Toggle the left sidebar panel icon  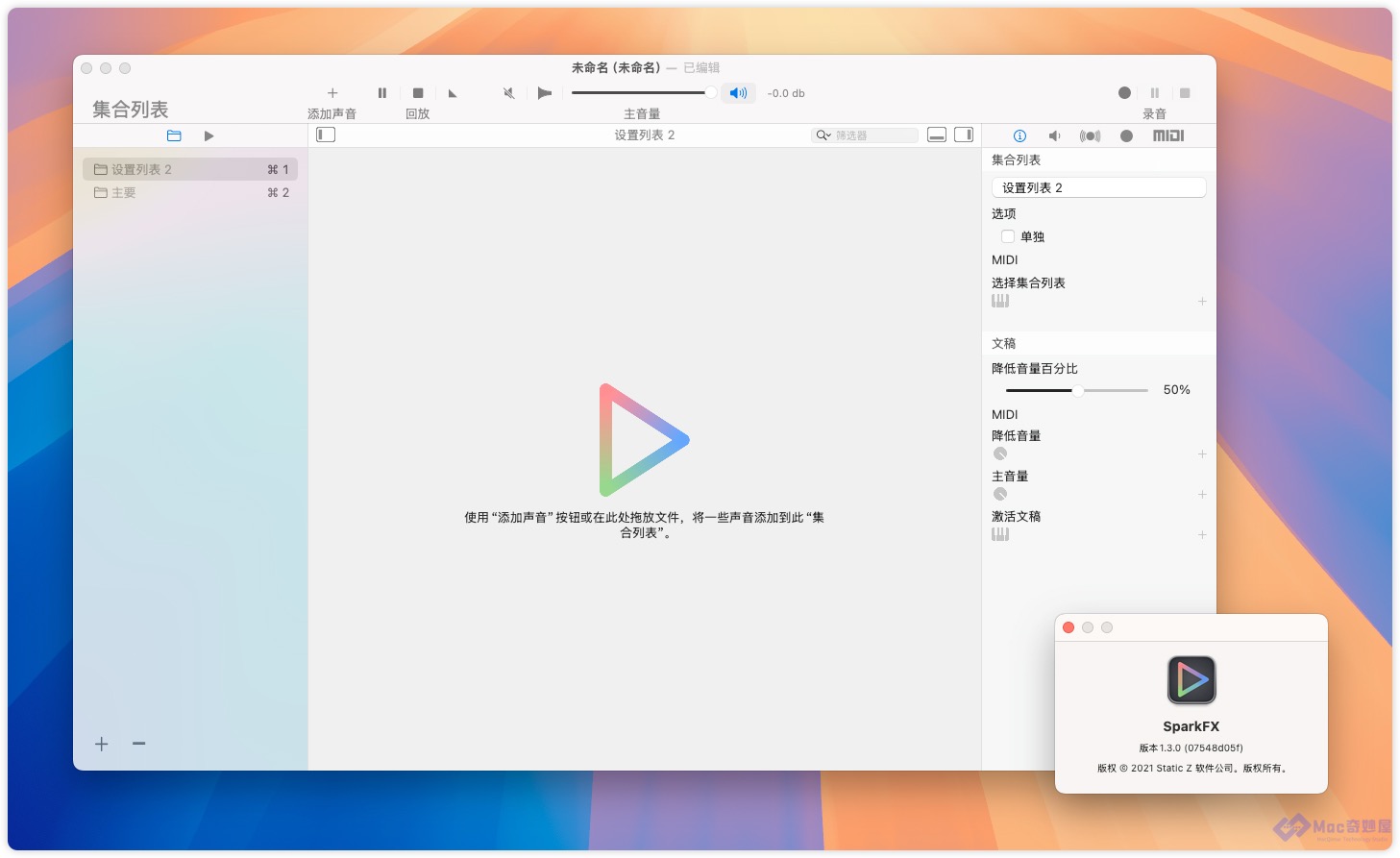[x=326, y=135]
